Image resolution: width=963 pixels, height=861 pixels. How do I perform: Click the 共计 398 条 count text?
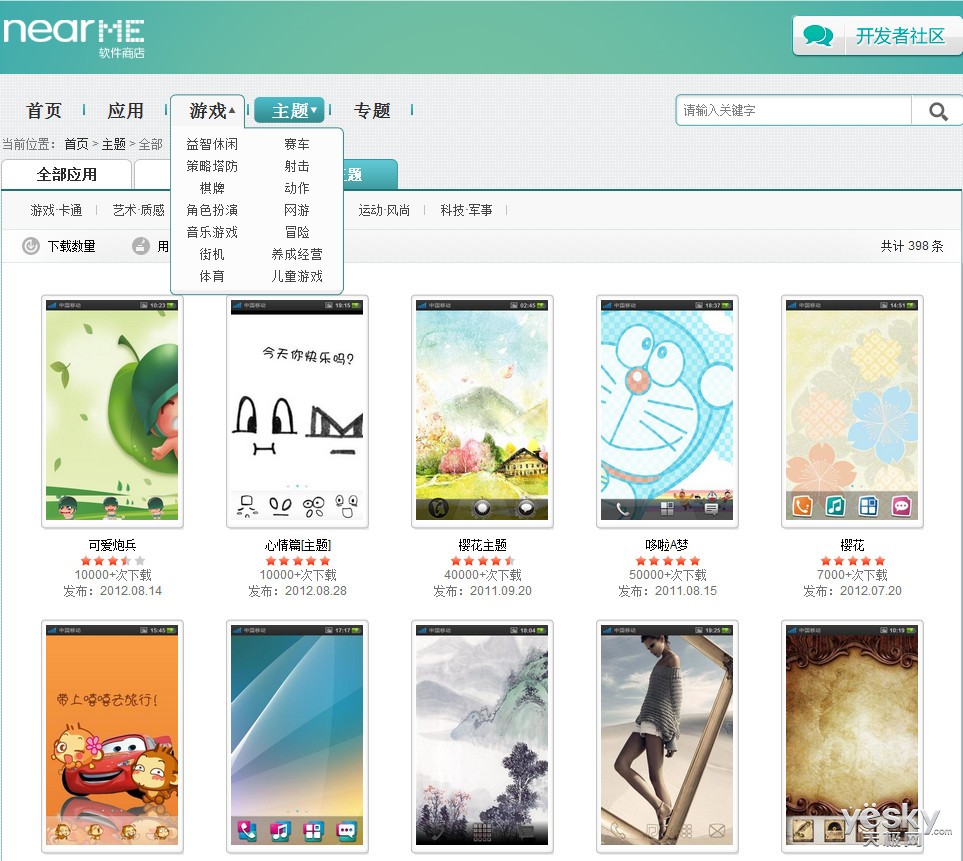[912, 246]
